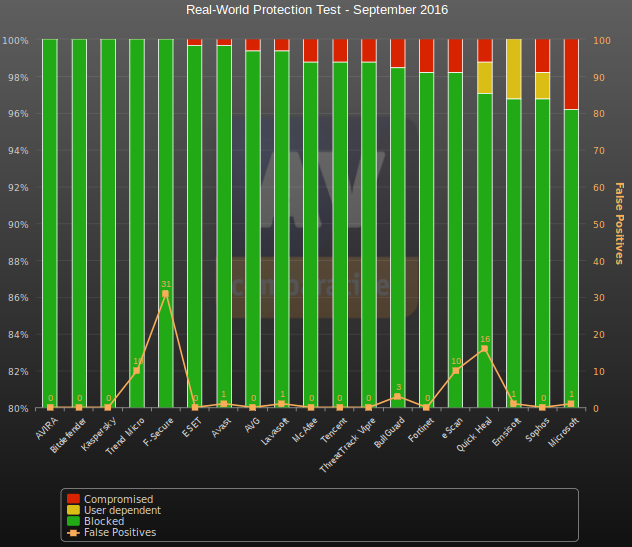
Task: Click the 90% label on left axis
Action: (18, 224)
